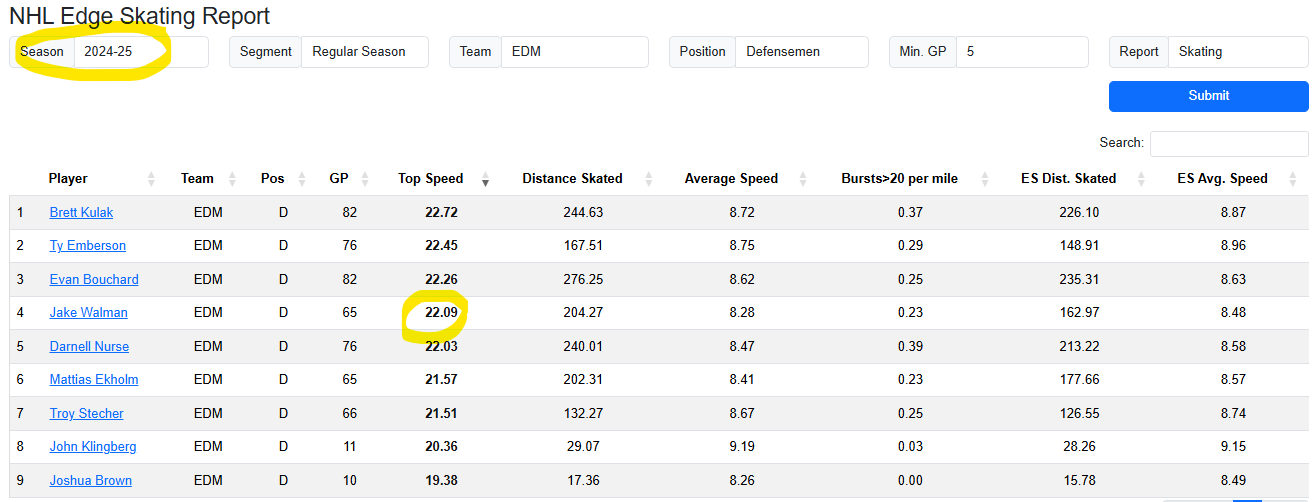This screenshot has height=502, width=1313.
Task: Sort table by Player column arrows
Action: [151, 179]
